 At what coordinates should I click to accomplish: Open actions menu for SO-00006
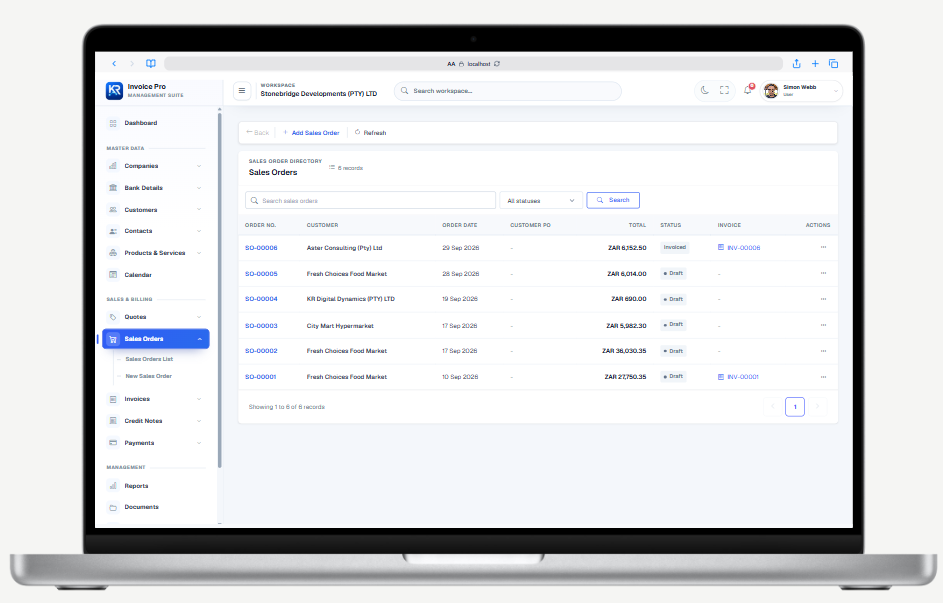(823, 247)
